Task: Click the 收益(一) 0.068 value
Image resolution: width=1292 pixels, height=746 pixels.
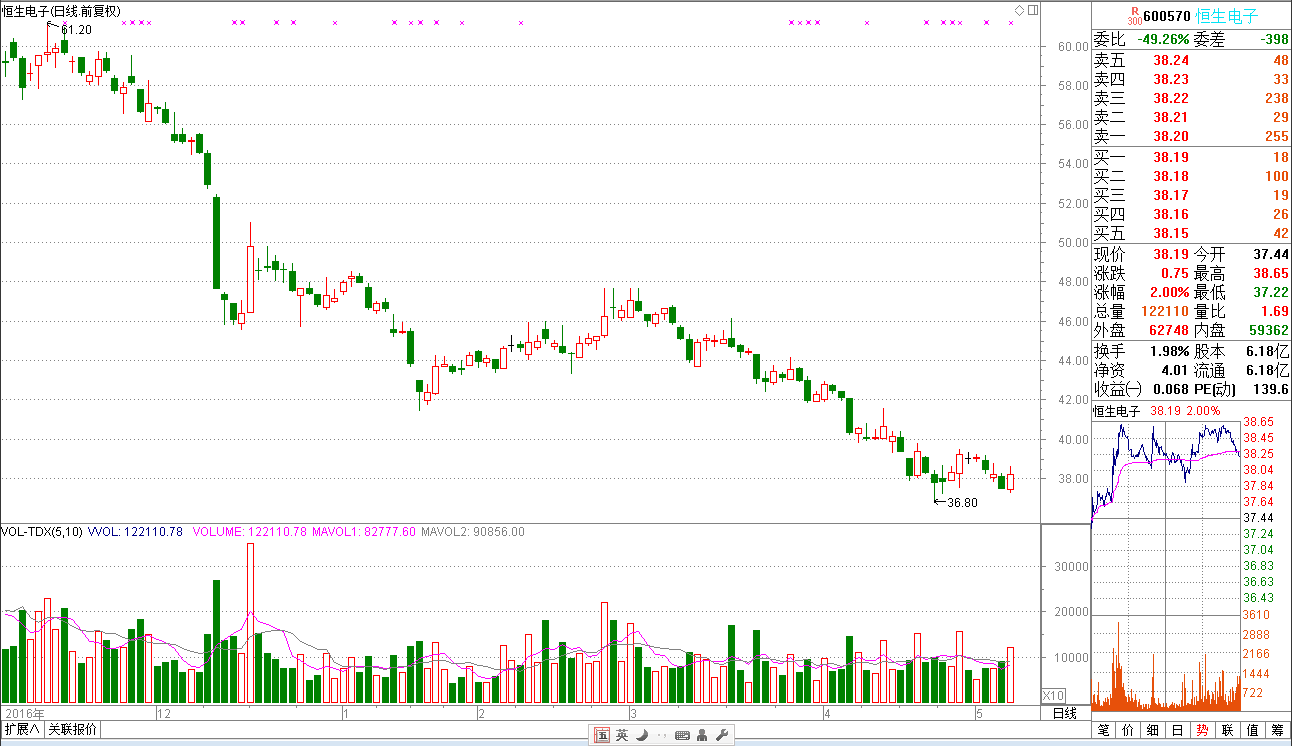Action: click(x=1170, y=389)
